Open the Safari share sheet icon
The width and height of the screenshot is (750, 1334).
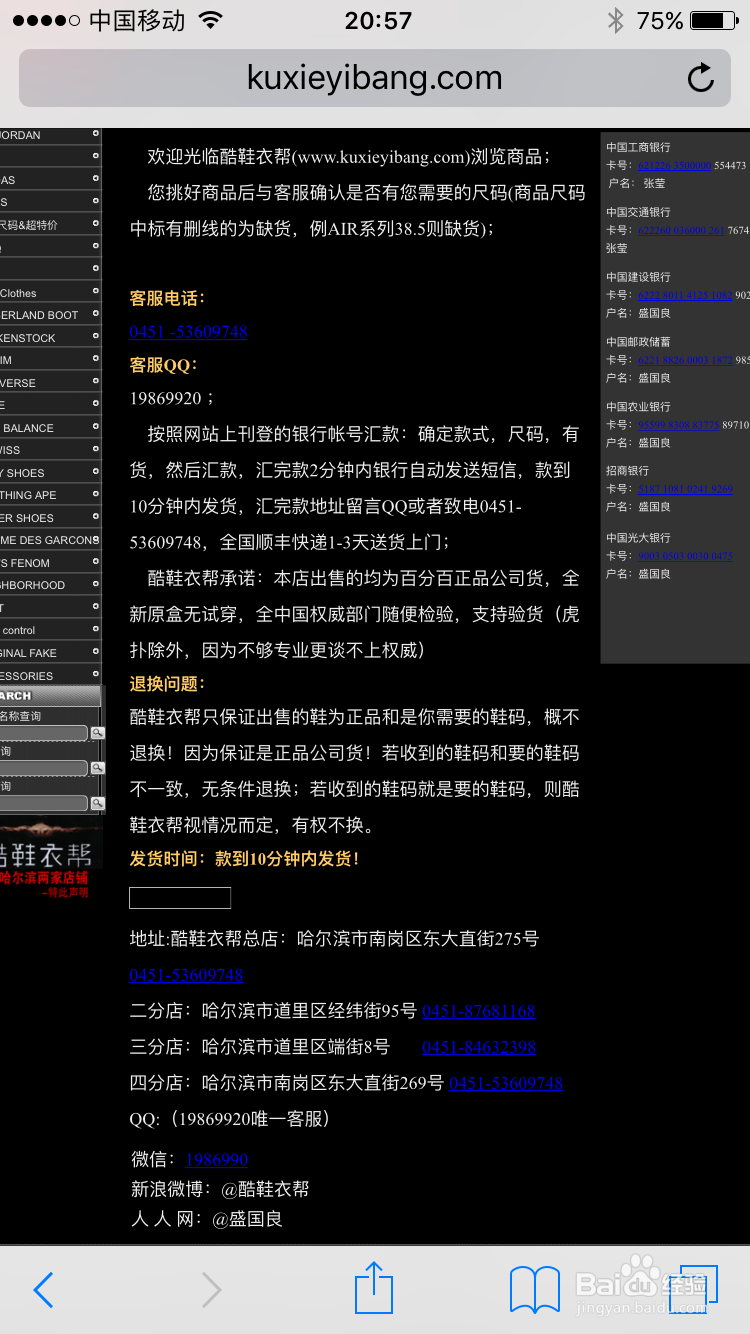click(x=374, y=1287)
